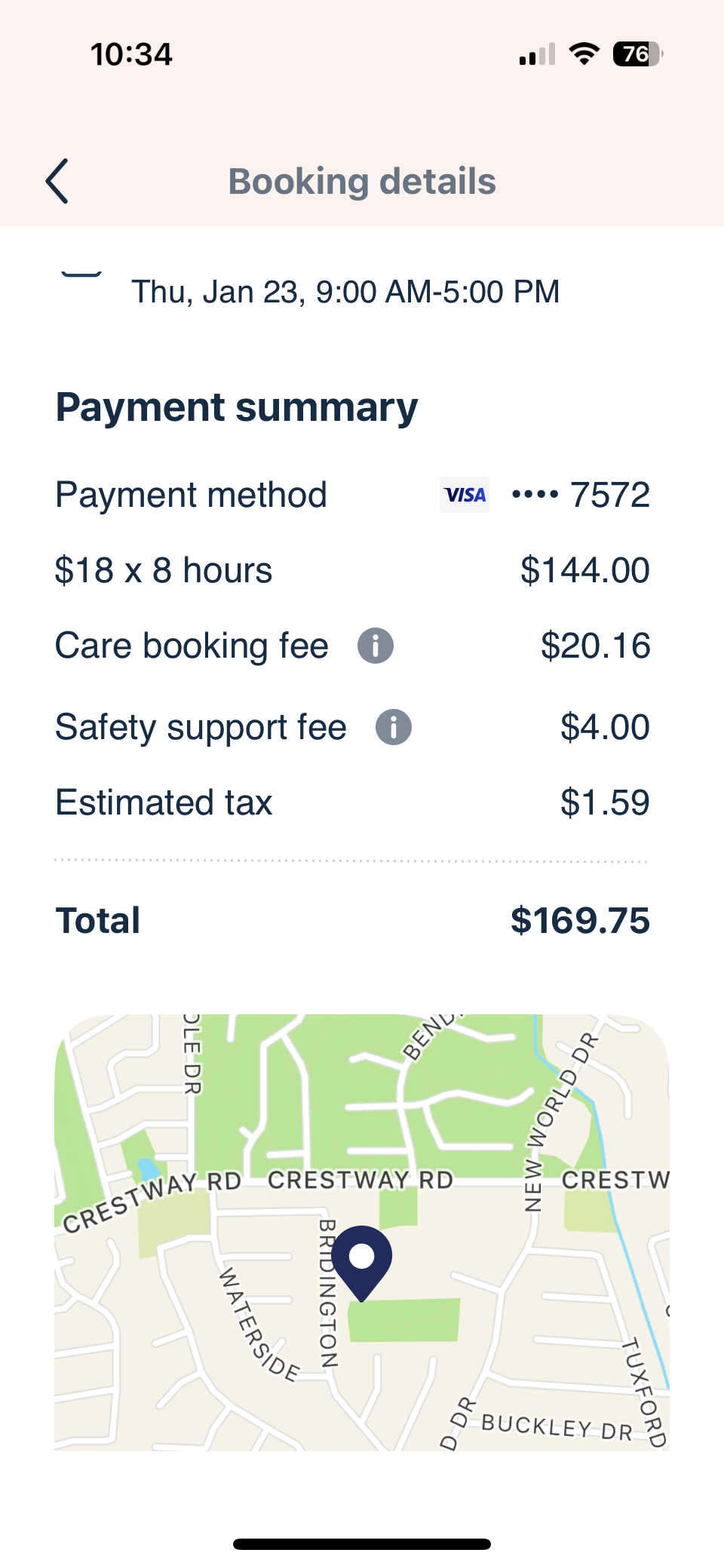
Task: Tap the Wi-Fi status icon
Action: [584, 54]
